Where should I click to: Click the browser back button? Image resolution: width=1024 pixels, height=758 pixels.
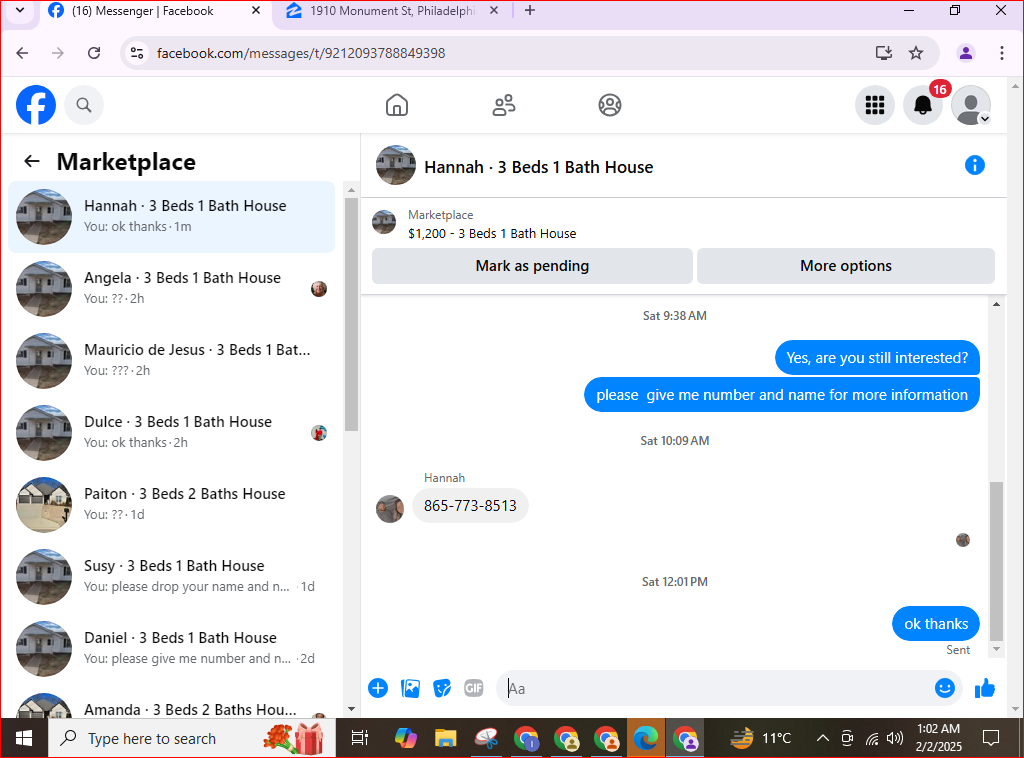(22, 53)
